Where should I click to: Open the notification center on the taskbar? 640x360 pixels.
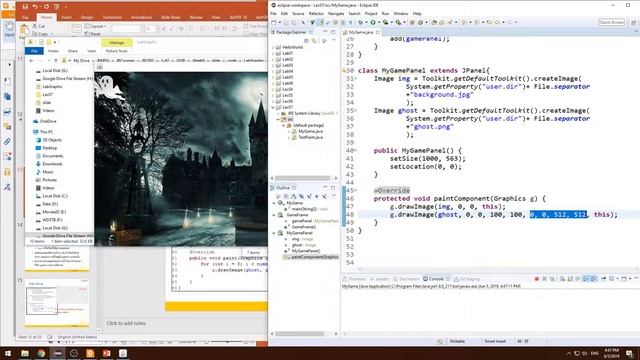click(629, 353)
